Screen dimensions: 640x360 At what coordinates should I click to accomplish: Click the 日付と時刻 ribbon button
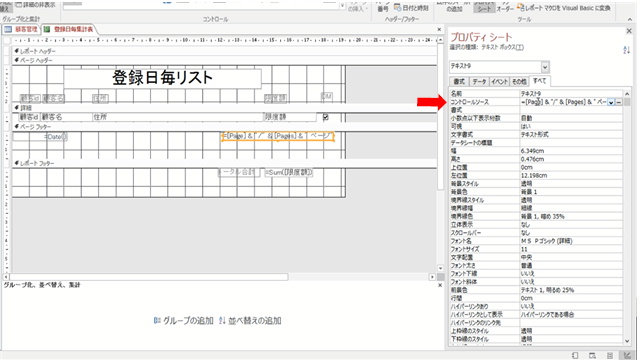coord(411,8)
